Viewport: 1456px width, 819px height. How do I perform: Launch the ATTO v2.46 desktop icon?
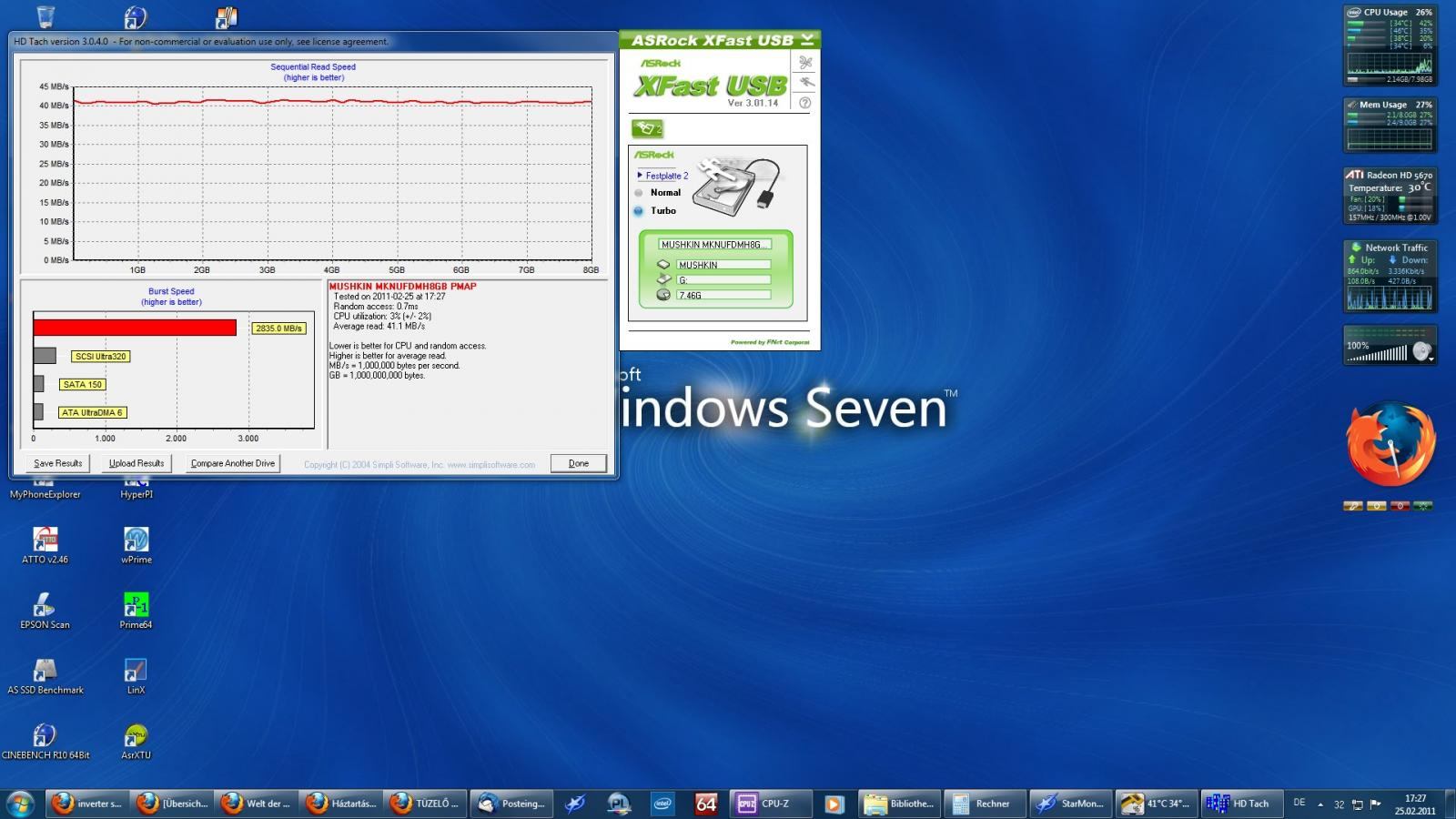pyautogui.click(x=45, y=545)
